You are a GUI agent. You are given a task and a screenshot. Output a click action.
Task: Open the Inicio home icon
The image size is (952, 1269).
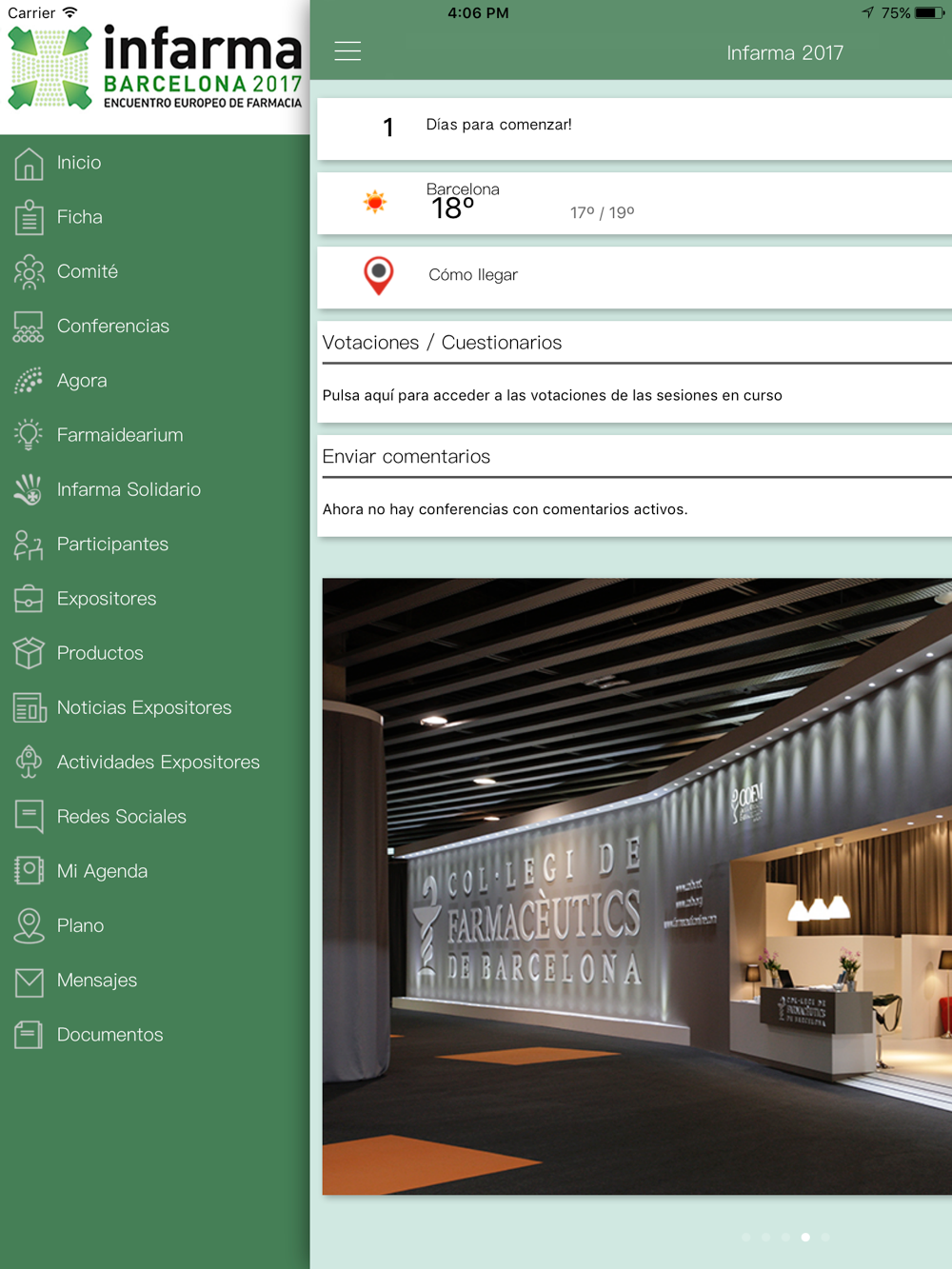pyautogui.click(x=29, y=164)
